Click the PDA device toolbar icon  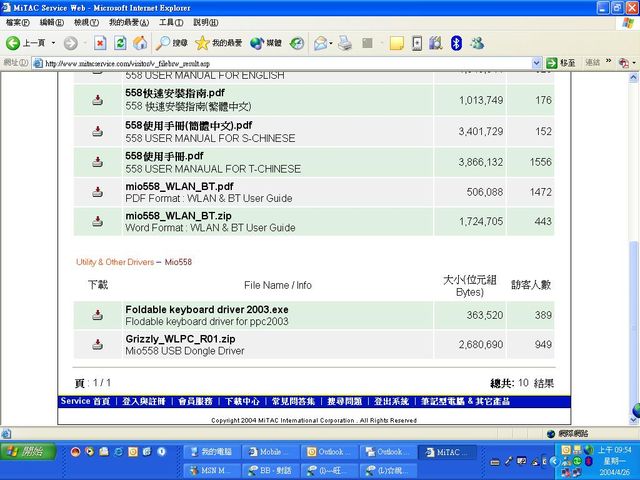click(x=417, y=43)
